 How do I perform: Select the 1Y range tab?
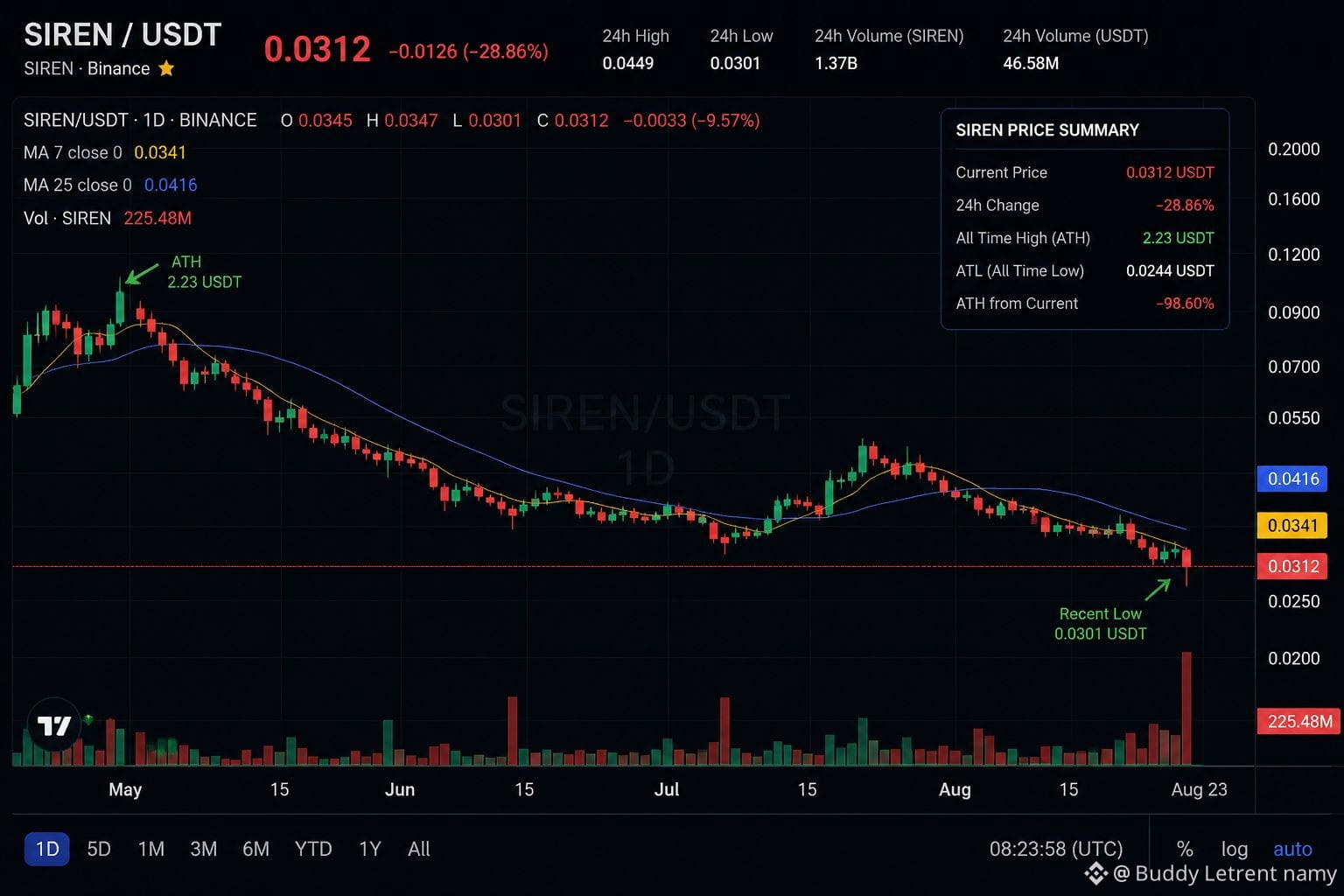370,849
